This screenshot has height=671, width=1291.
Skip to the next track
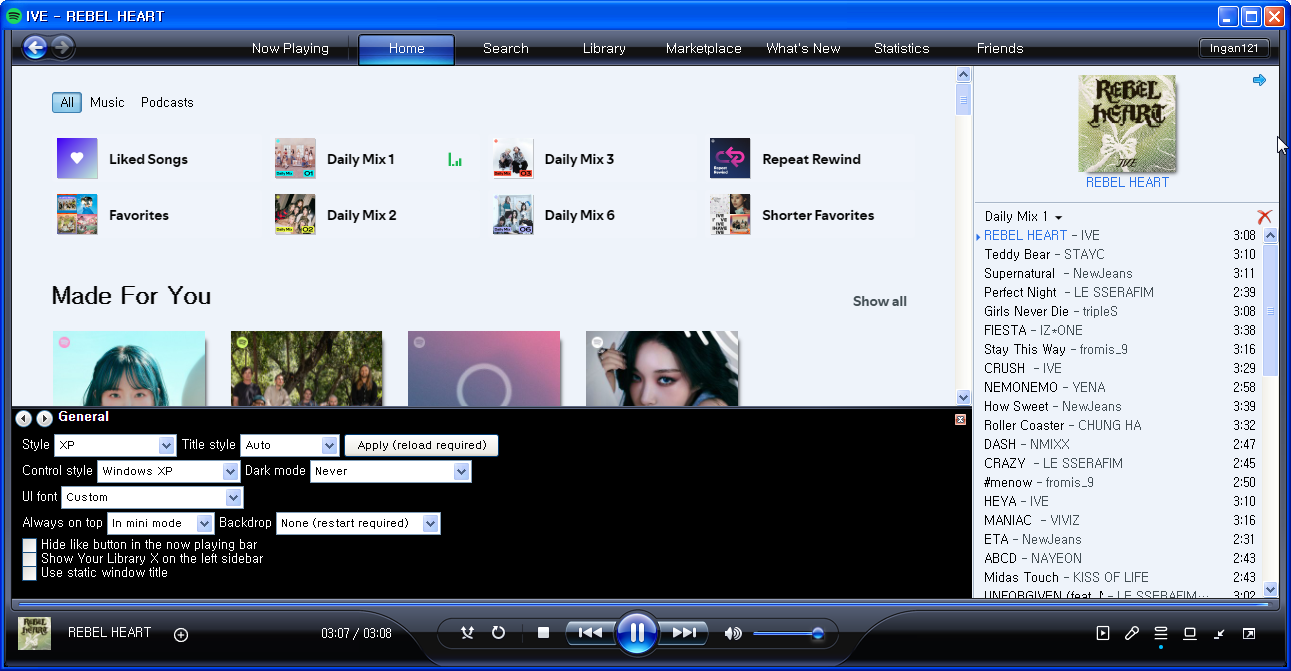click(684, 633)
